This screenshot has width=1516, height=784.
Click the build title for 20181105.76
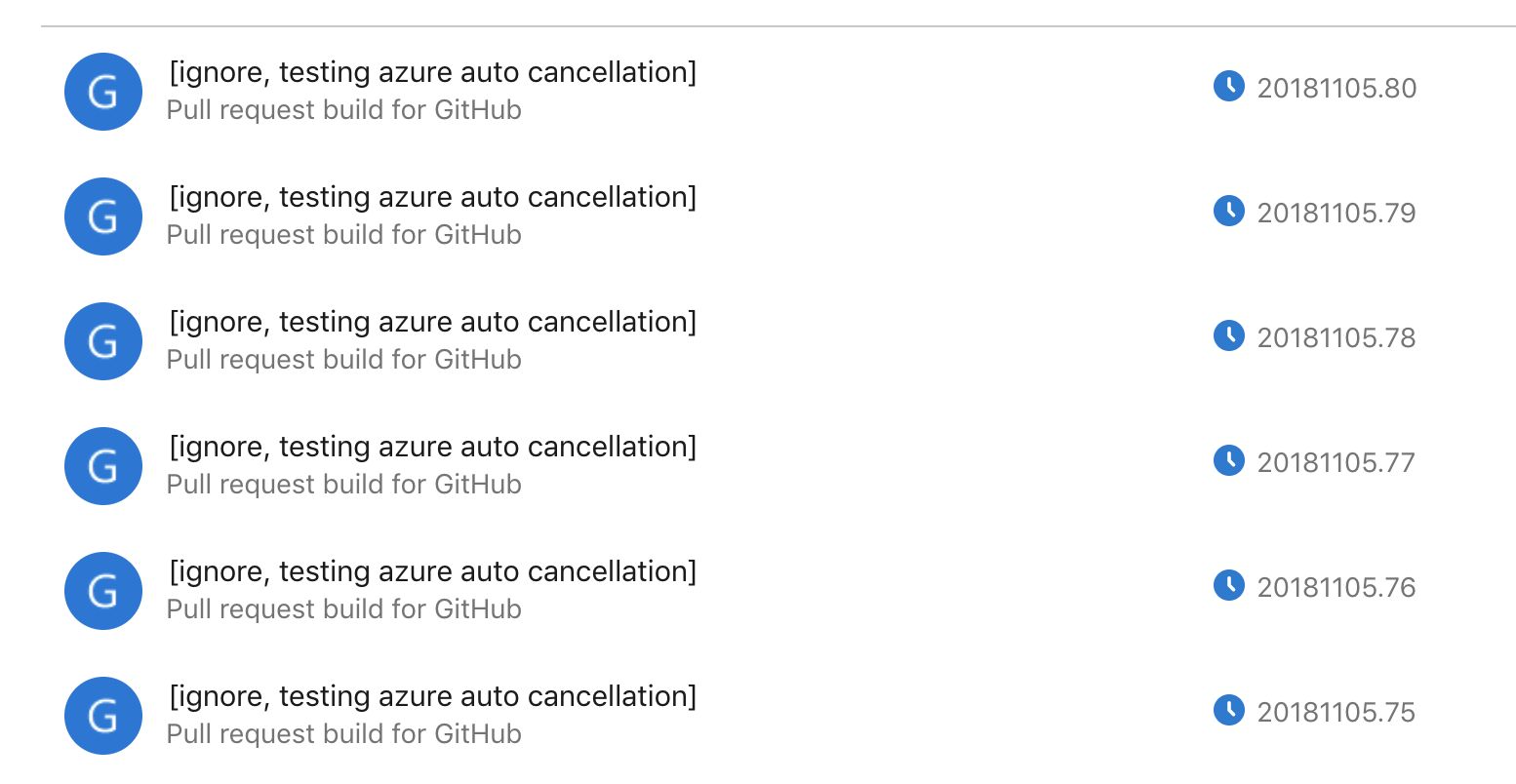(x=432, y=571)
